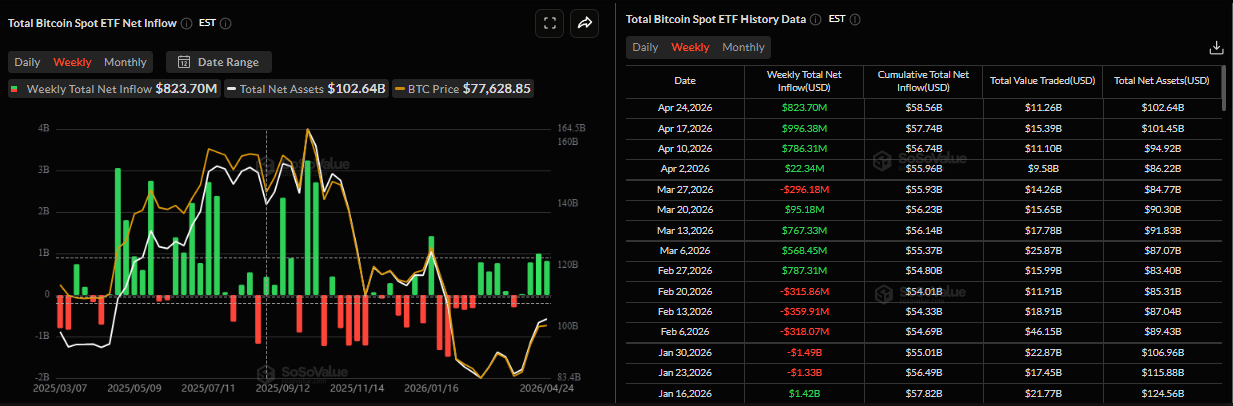The height and width of the screenshot is (406, 1233).
Task: Toggle BTC Price line on chart
Action: (462, 89)
